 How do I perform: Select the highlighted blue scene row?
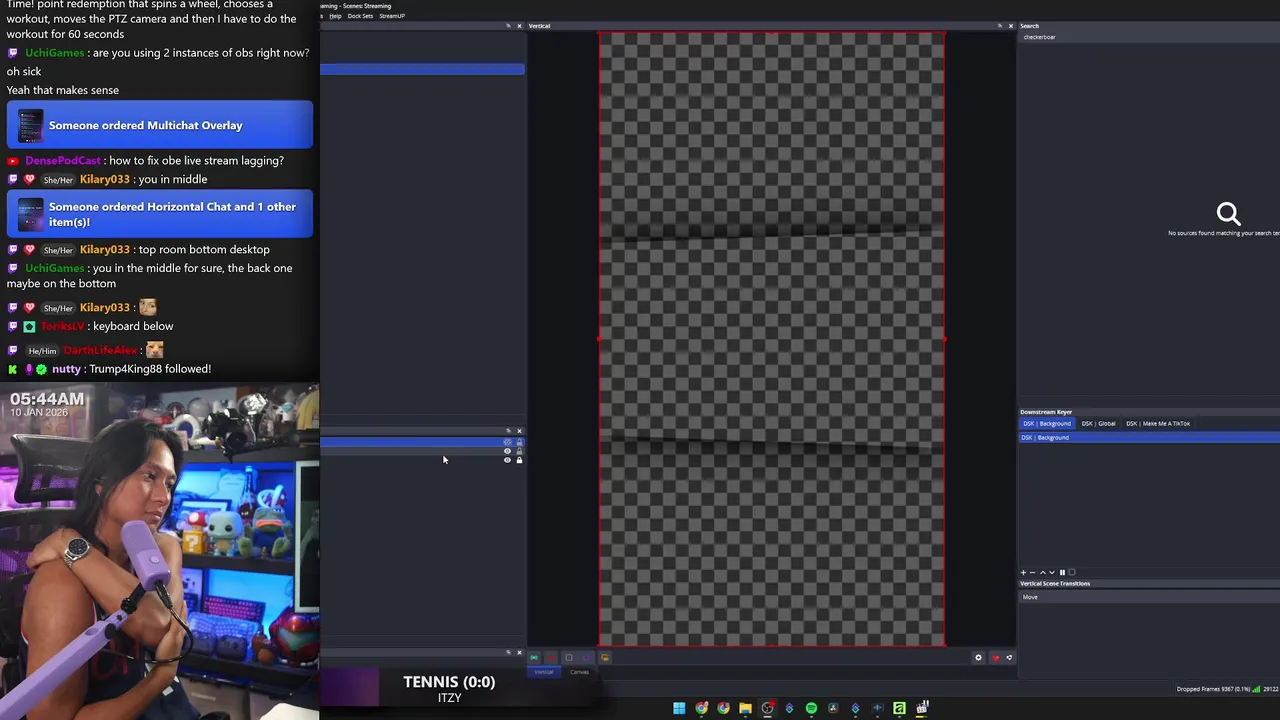[422, 69]
